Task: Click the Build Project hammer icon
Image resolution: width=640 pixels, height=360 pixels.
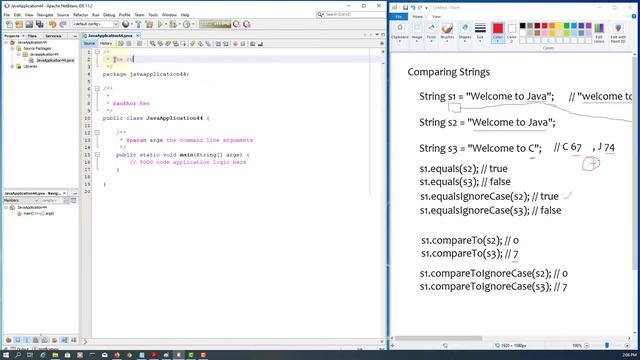Action: tap(138, 24)
